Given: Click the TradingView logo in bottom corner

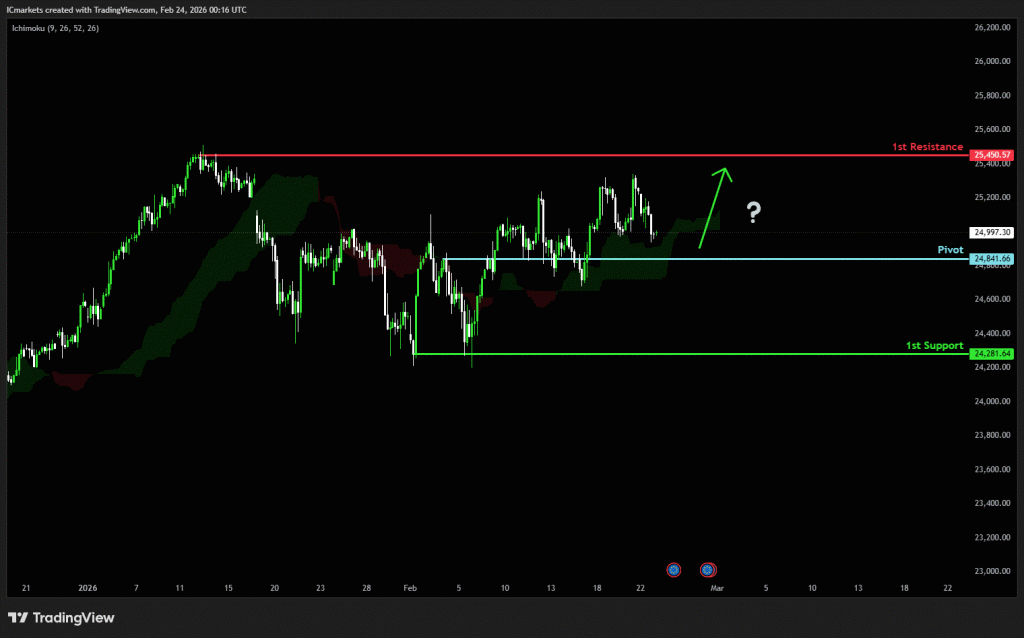Looking at the screenshot, I should (61, 617).
